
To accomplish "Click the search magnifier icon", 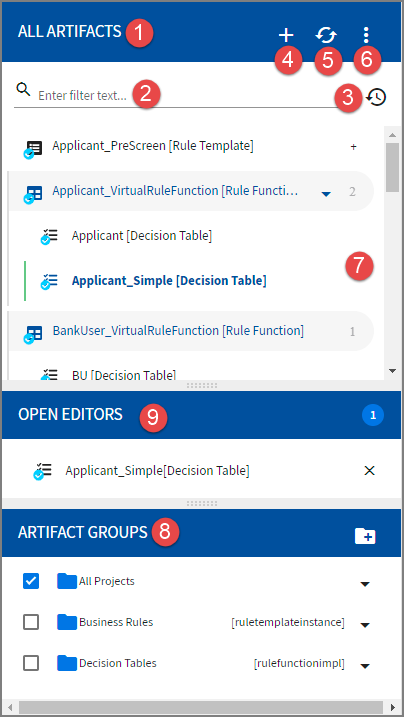I will [23, 88].
